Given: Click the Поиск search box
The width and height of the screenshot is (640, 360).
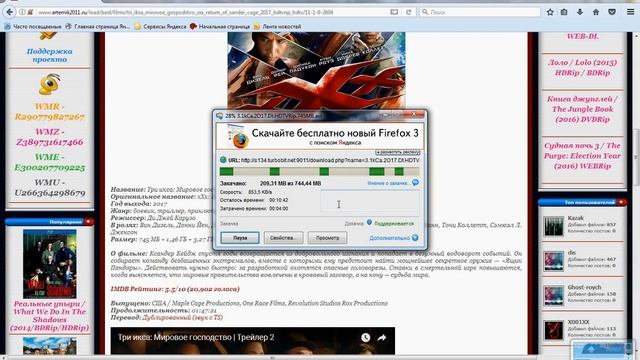Looking at the screenshot, I should pyautogui.click(x=480, y=12).
